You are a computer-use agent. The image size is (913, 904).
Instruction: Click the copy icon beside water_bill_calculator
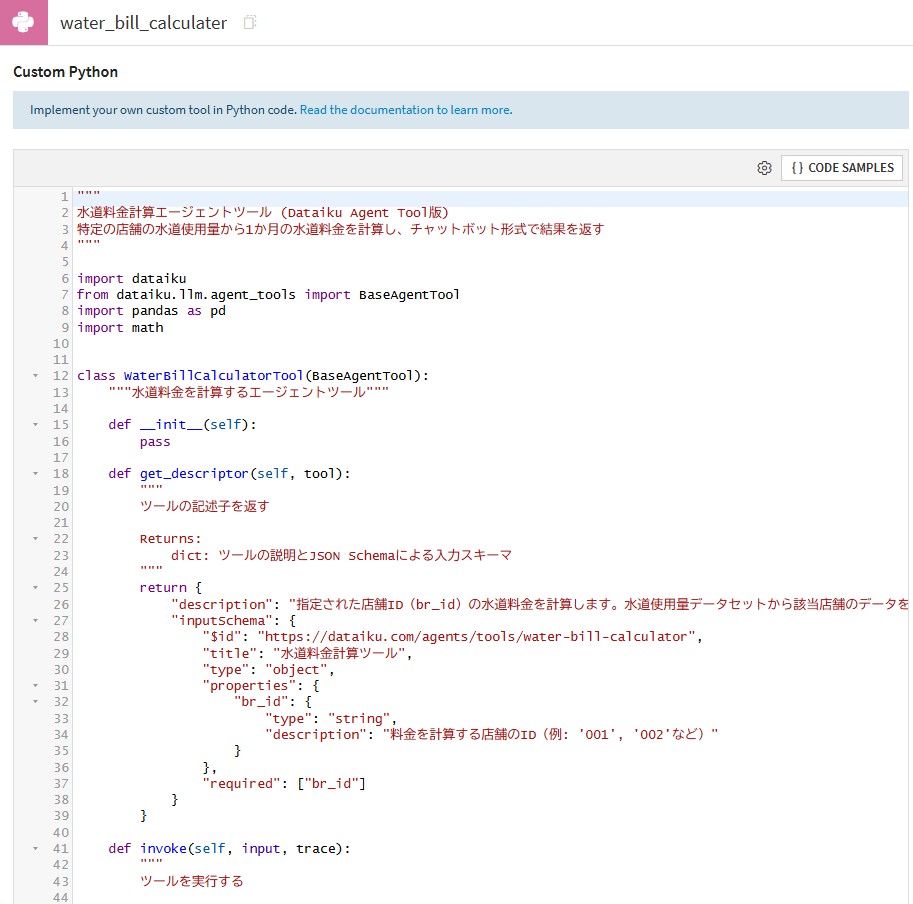point(249,22)
